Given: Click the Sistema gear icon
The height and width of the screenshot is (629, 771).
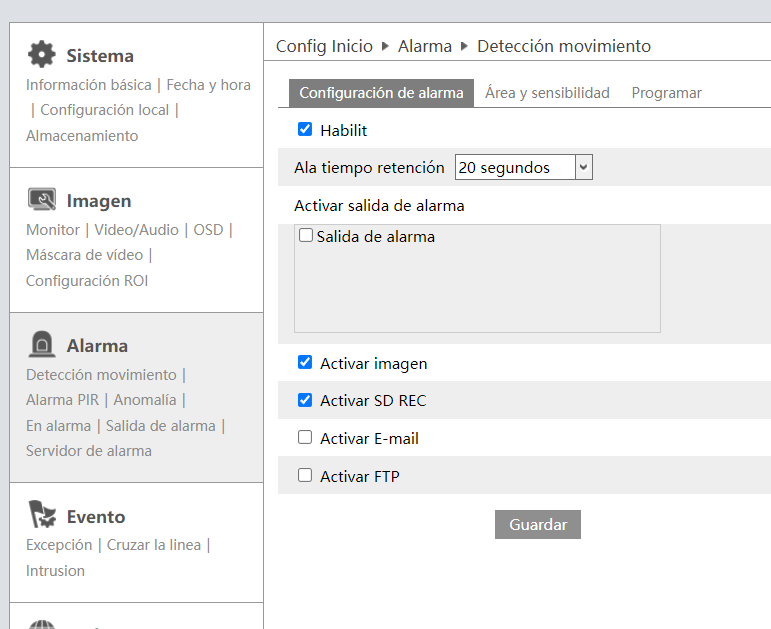Looking at the screenshot, I should (42, 54).
